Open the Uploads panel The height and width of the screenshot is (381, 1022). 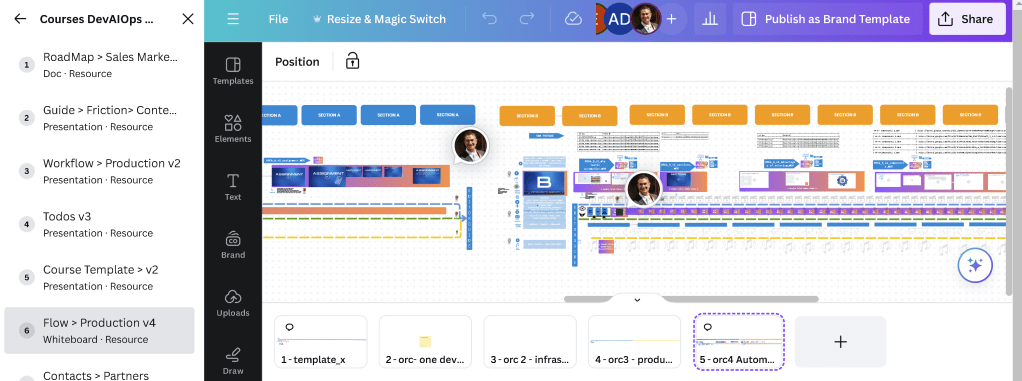[x=233, y=303]
